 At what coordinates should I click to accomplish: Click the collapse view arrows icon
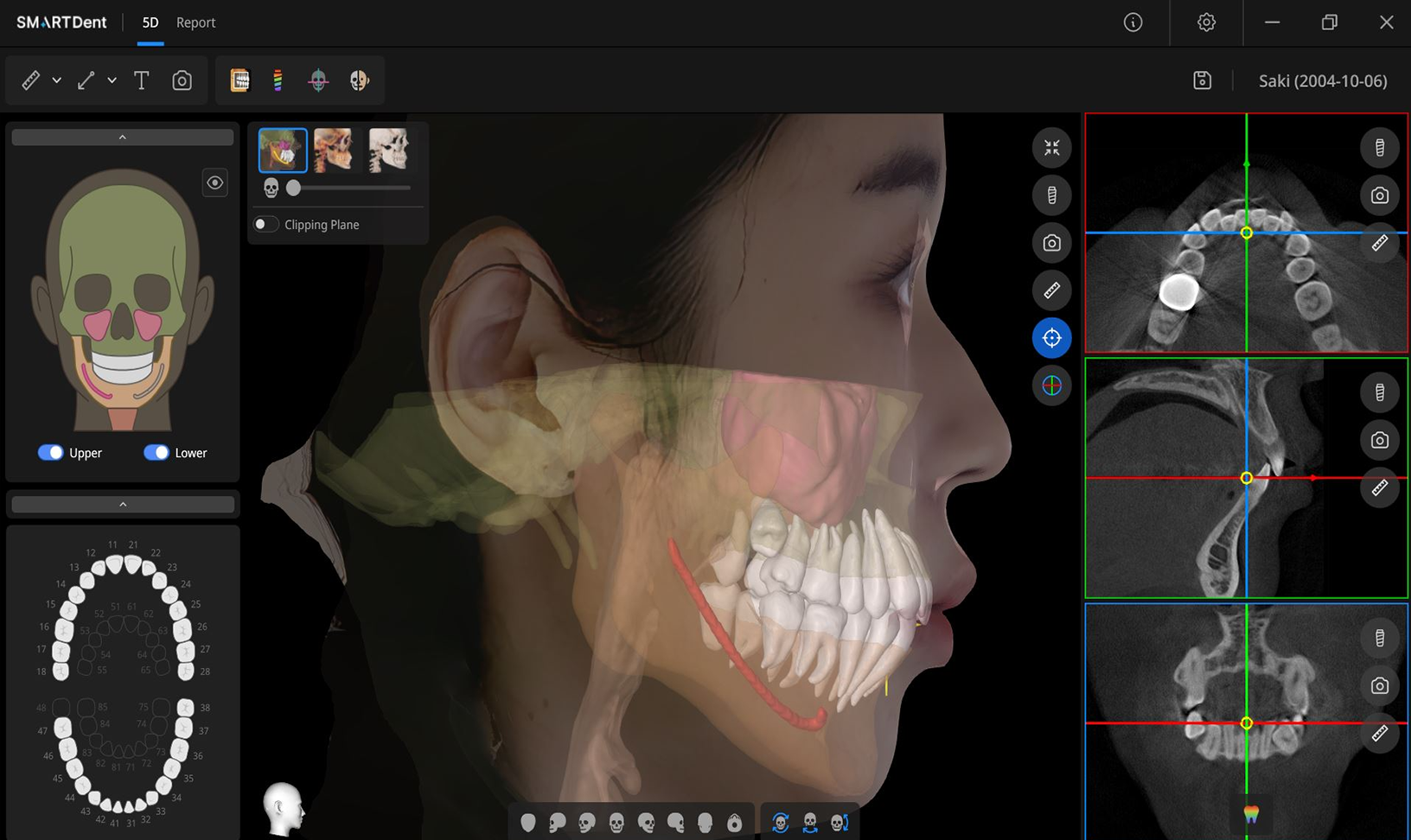coord(1051,148)
